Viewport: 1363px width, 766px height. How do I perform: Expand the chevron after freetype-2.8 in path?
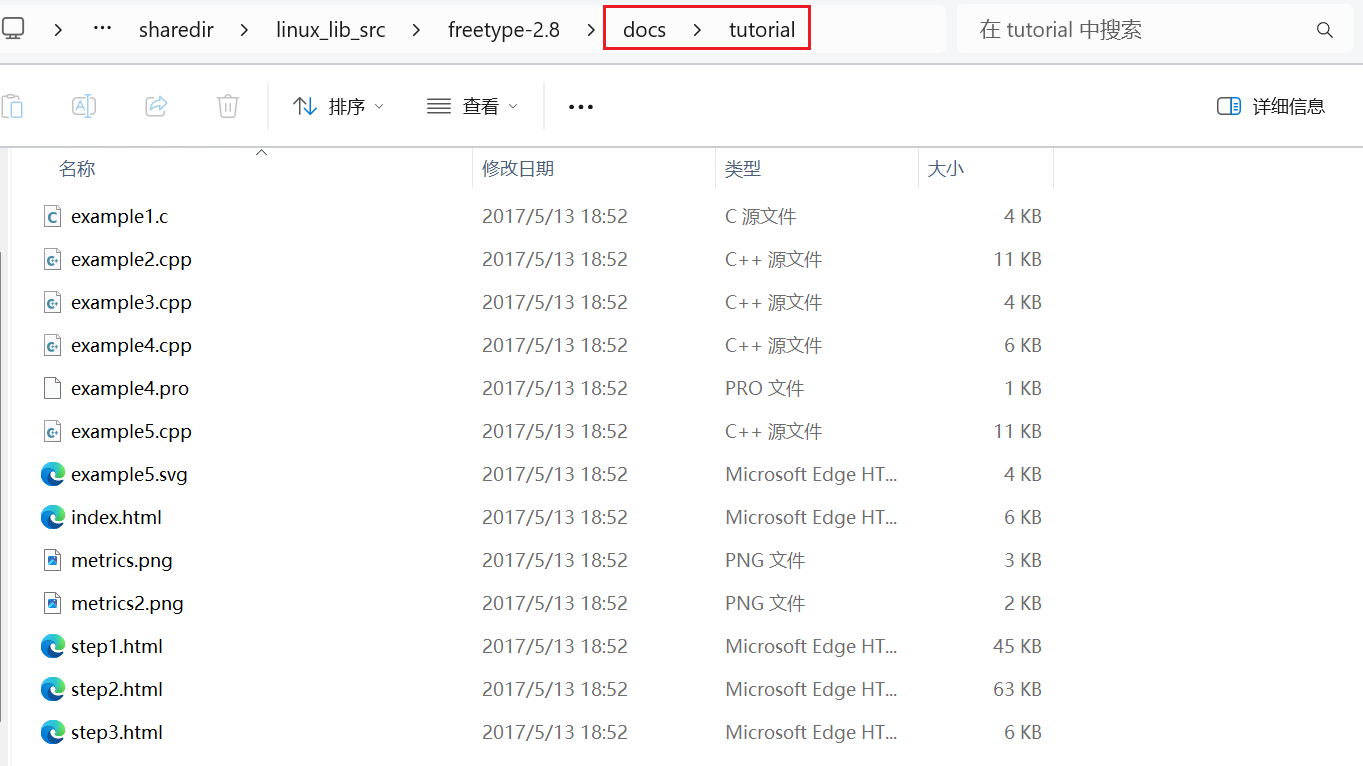click(591, 30)
